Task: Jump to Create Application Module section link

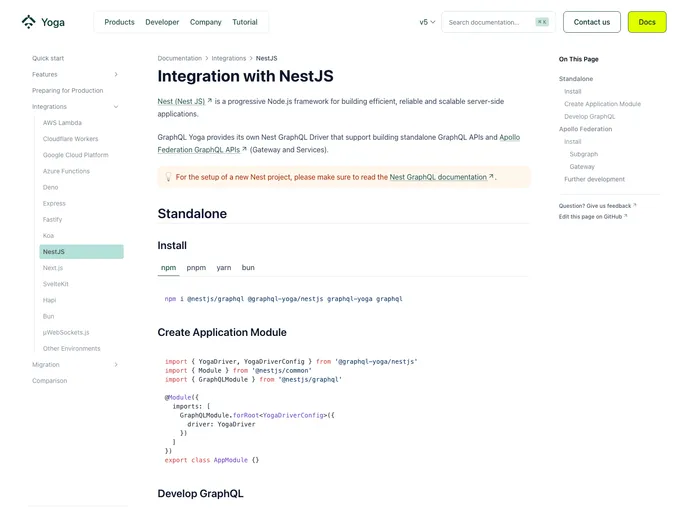Action: coord(602,104)
